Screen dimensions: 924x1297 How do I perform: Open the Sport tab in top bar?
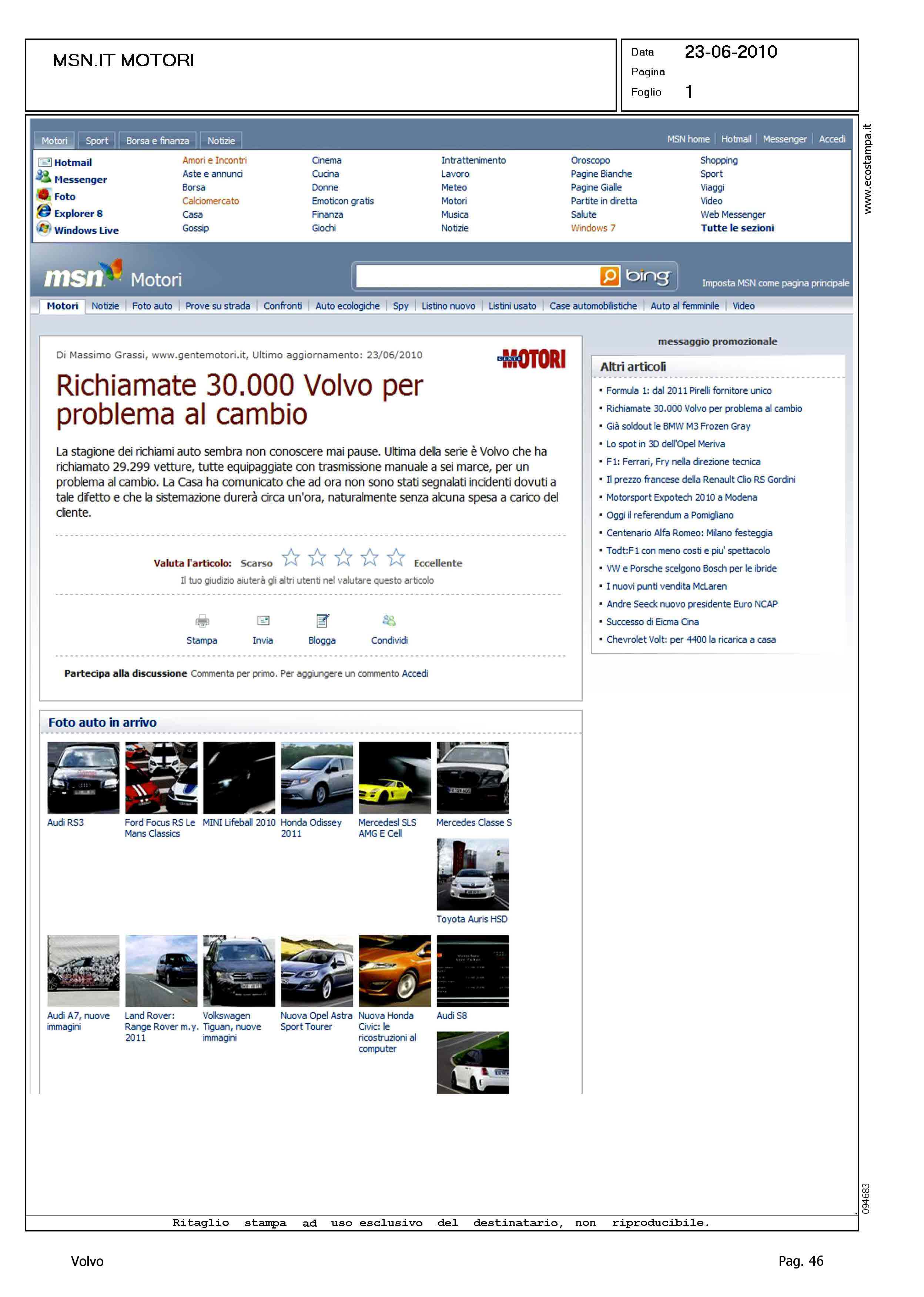tap(97, 141)
